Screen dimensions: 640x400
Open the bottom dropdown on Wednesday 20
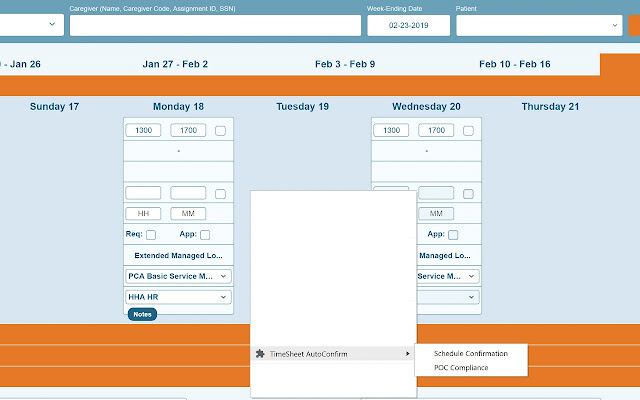coord(448,297)
